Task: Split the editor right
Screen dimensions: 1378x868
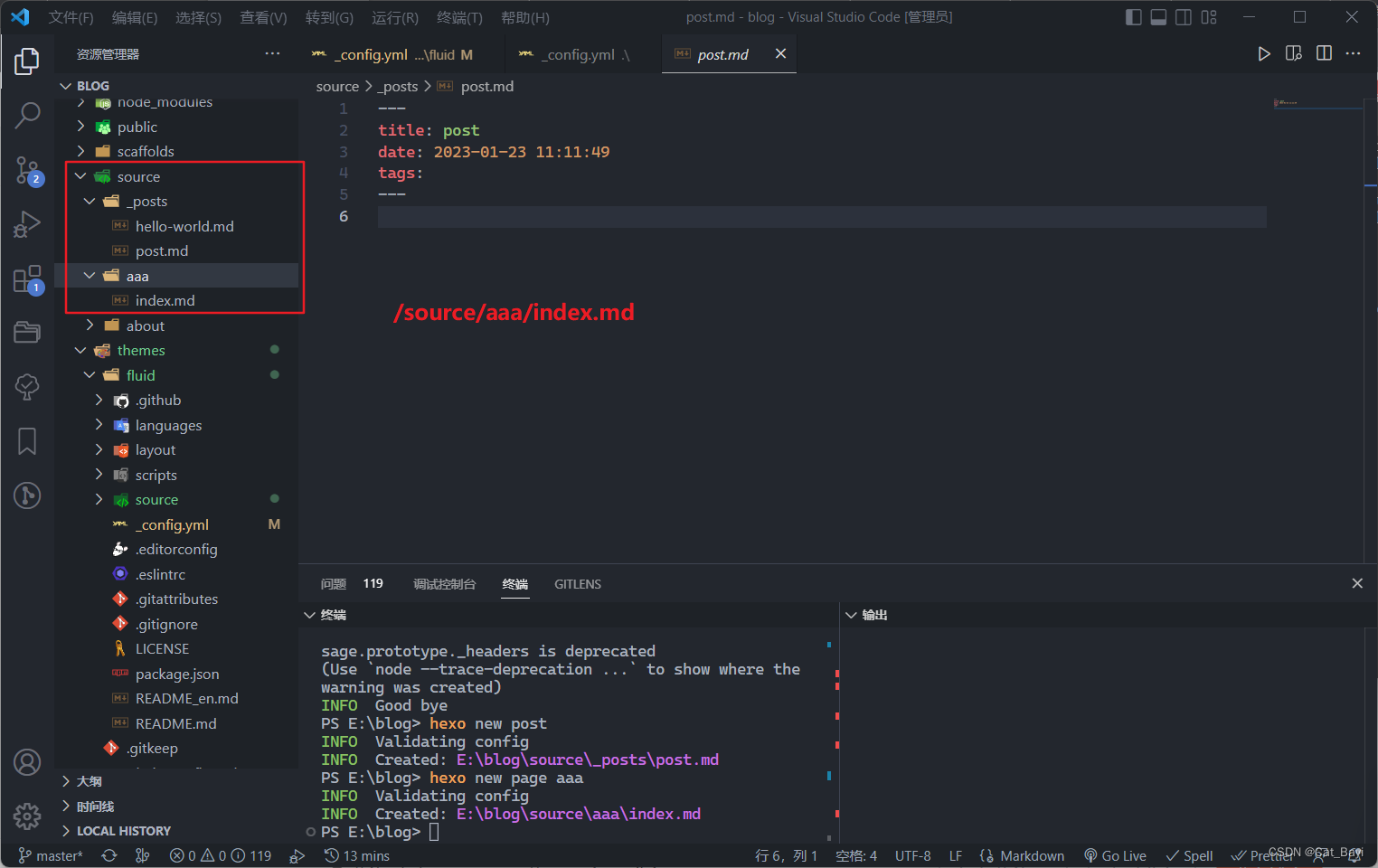Action: pyautogui.click(x=1324, y=54)
